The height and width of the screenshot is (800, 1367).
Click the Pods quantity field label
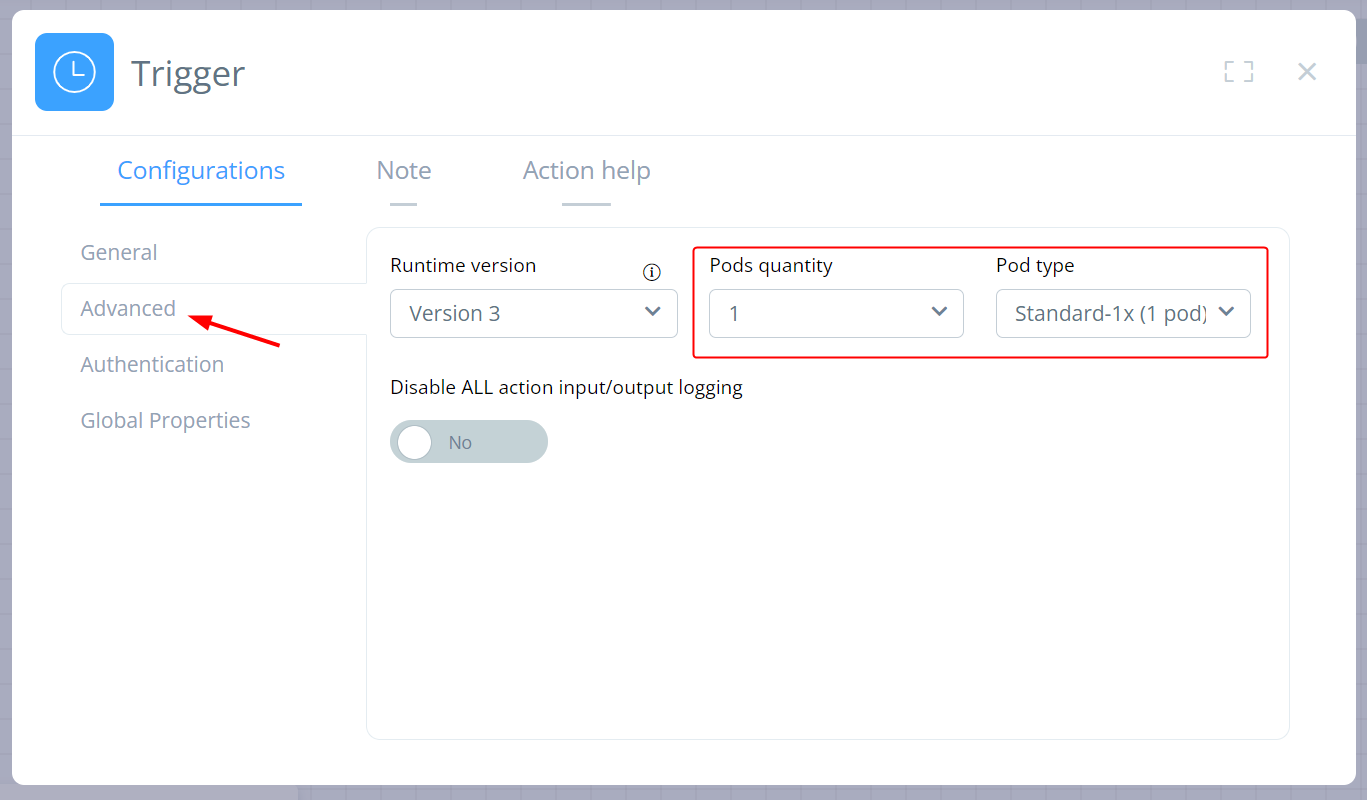pos(771,266)
